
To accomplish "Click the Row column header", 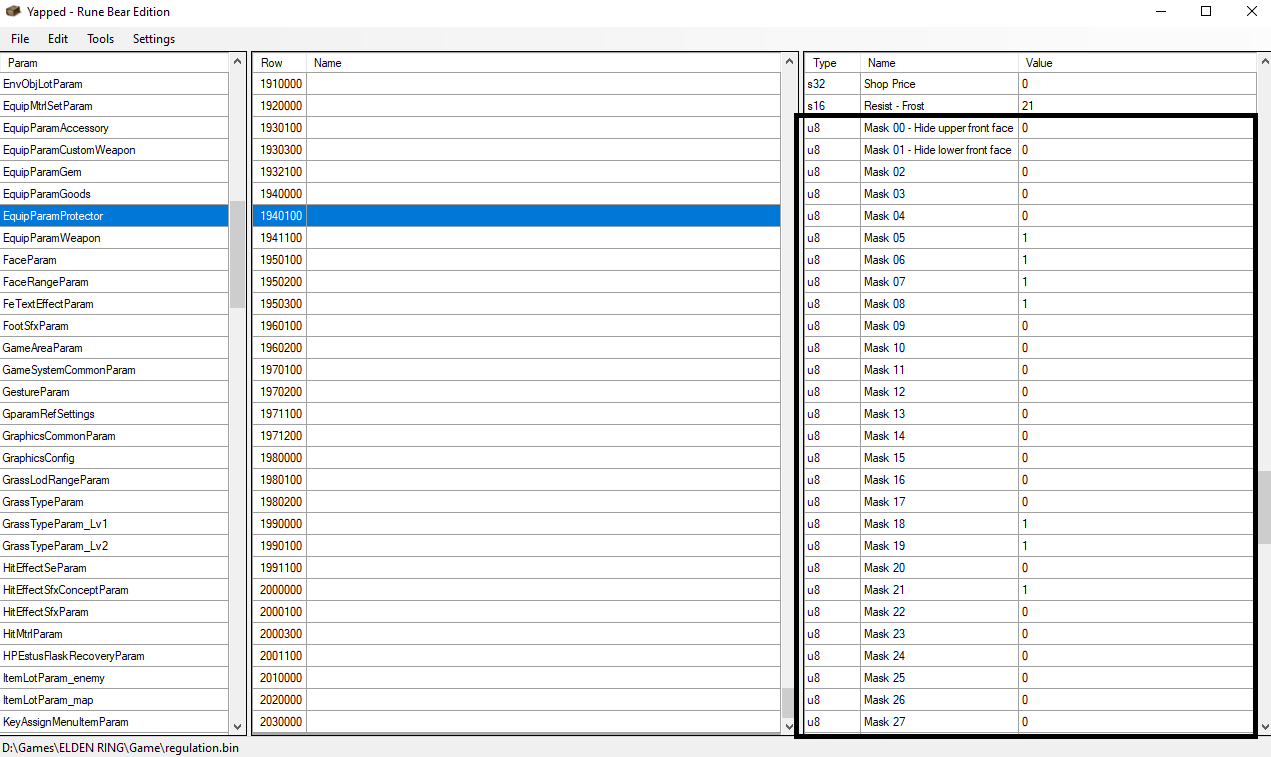I will (279, 63).
